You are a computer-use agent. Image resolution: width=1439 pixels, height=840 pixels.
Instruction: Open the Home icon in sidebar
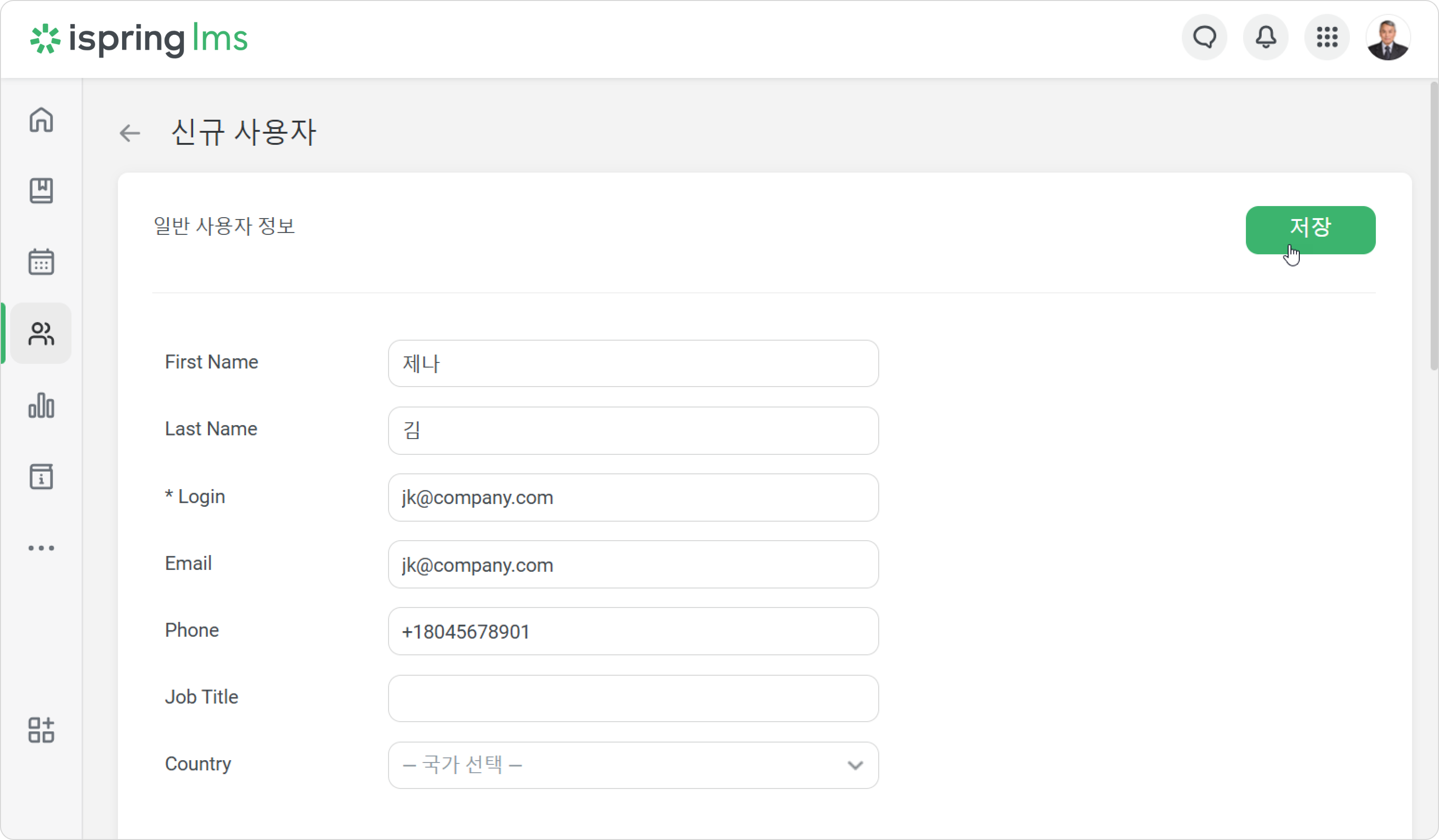(x=41, y=120)
